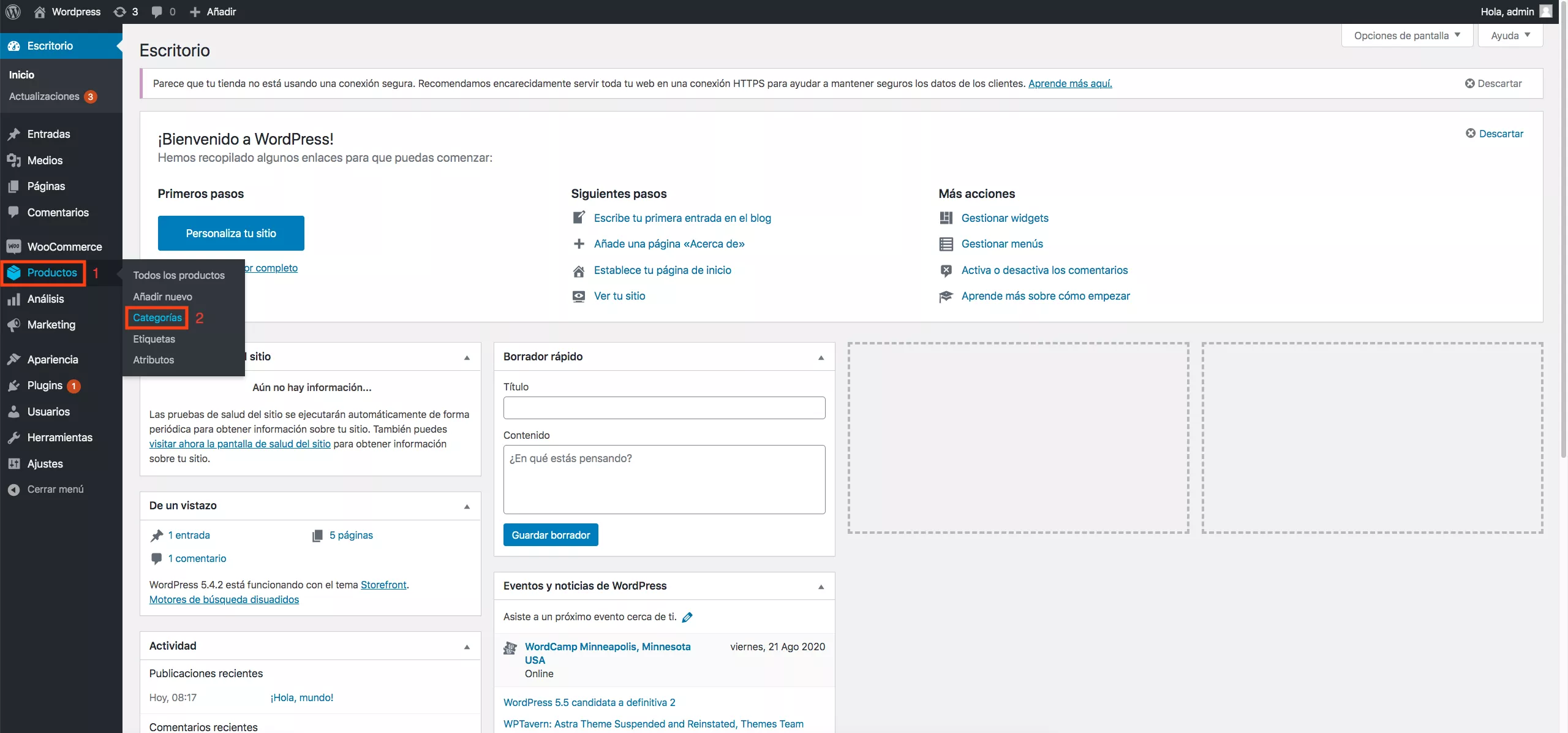
Task: Click the Apariencia paintbrush icon
Action: pyautogui.click(x=13, y=360)
